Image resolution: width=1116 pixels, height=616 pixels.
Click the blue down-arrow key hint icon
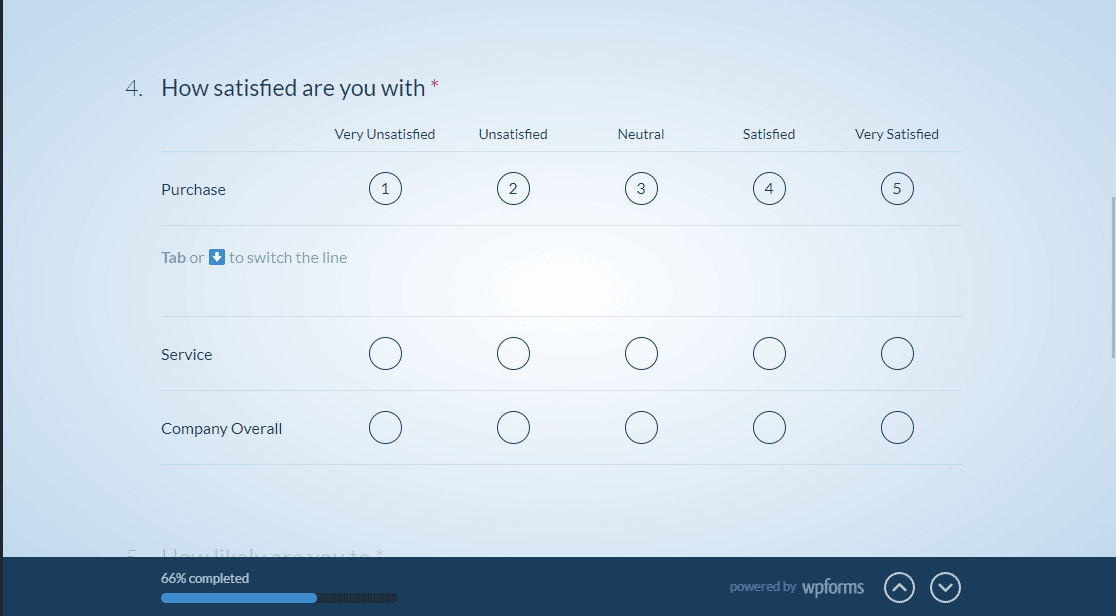217,257
